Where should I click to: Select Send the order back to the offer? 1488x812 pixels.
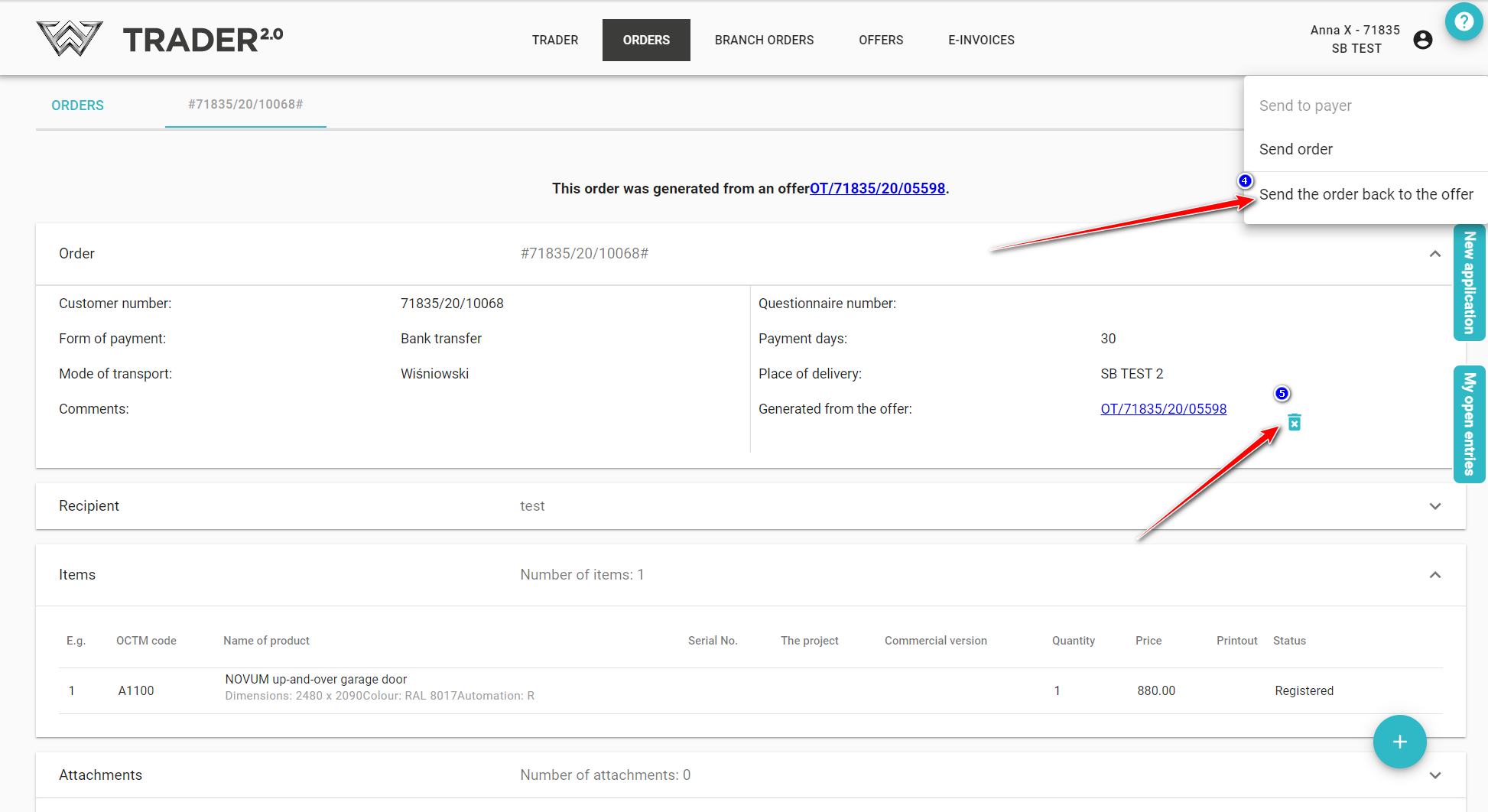[1366, 194]
